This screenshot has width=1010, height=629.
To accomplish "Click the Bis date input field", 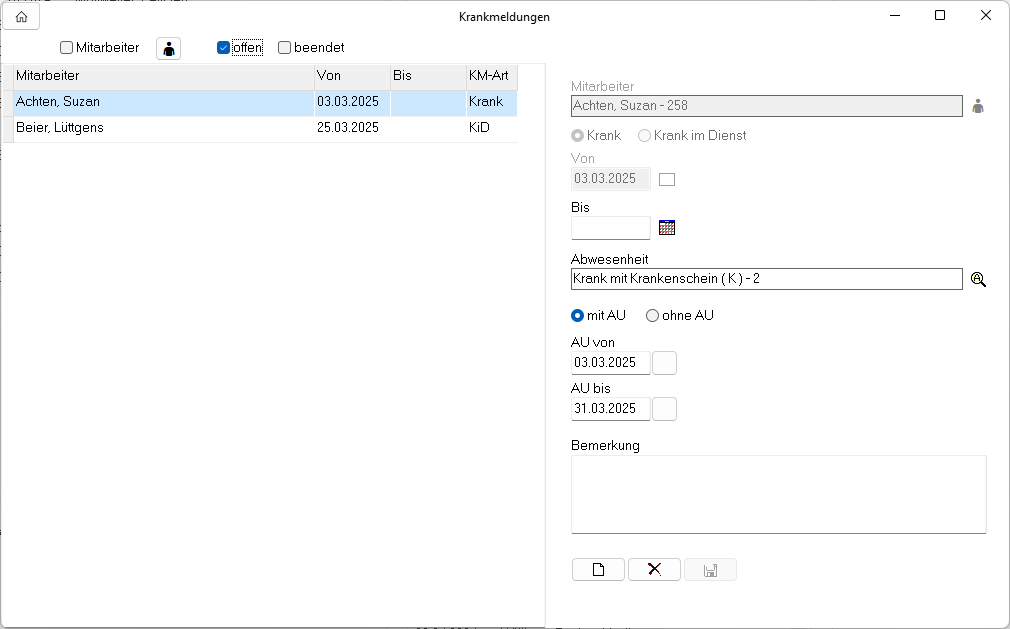I will pyautogui.click(x=610, y=228).
